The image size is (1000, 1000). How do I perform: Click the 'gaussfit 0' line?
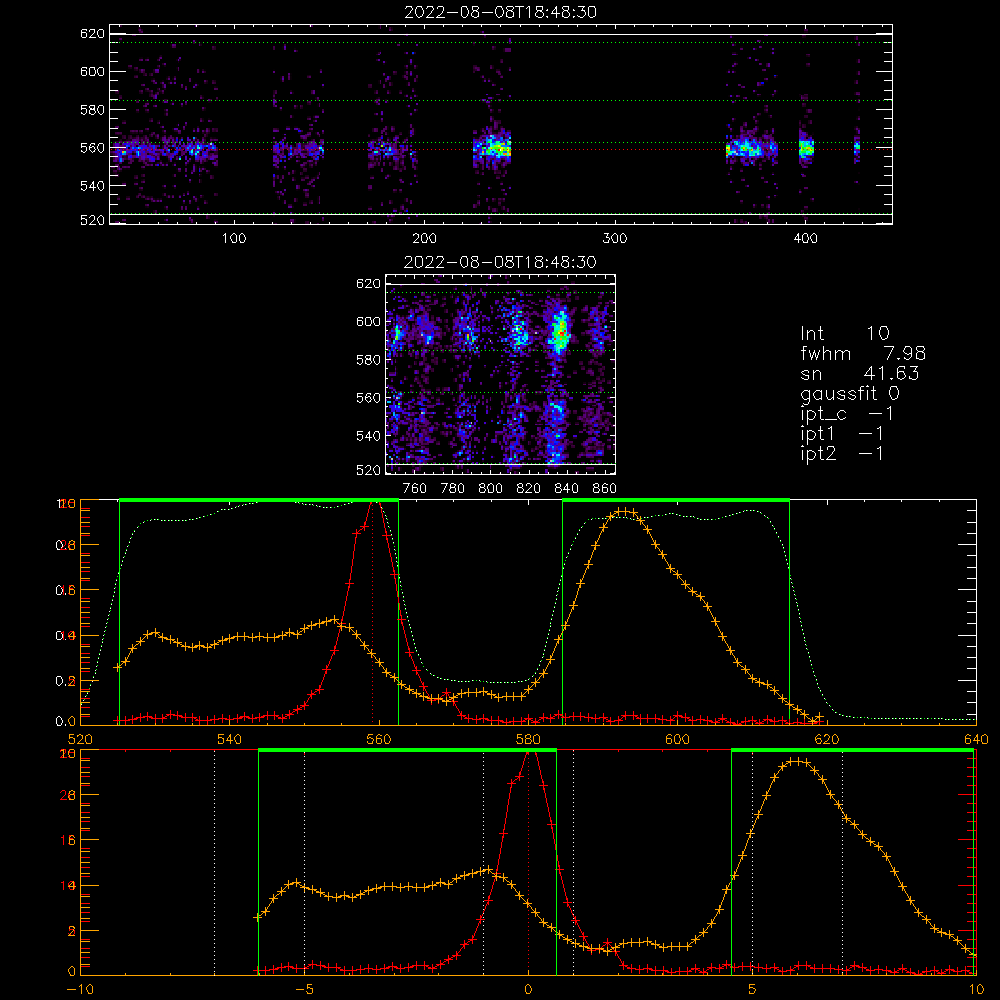point(850,393)
